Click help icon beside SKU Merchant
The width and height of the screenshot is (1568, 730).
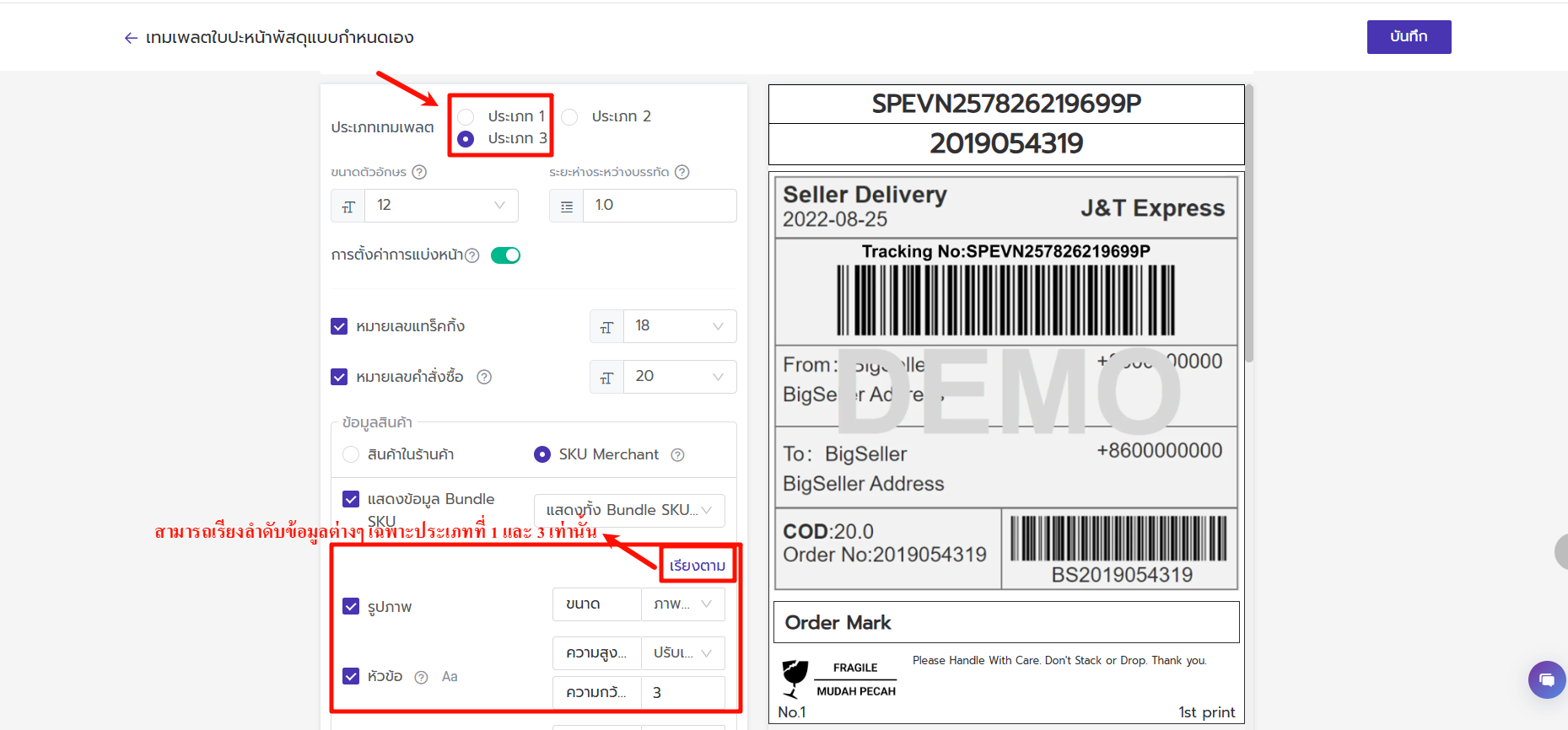click(x=677, y=455)
